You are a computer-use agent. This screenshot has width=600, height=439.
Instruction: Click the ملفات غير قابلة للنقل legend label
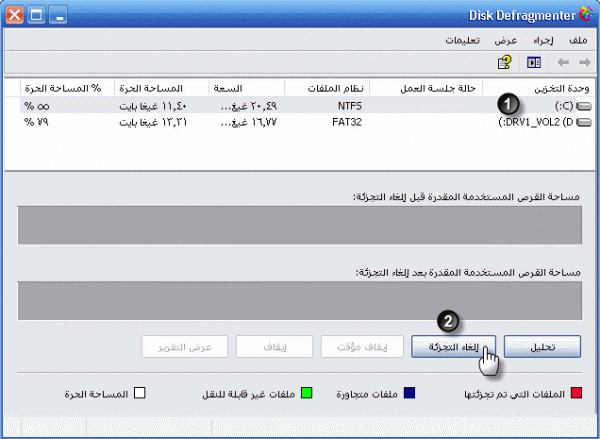pos(248,394)
